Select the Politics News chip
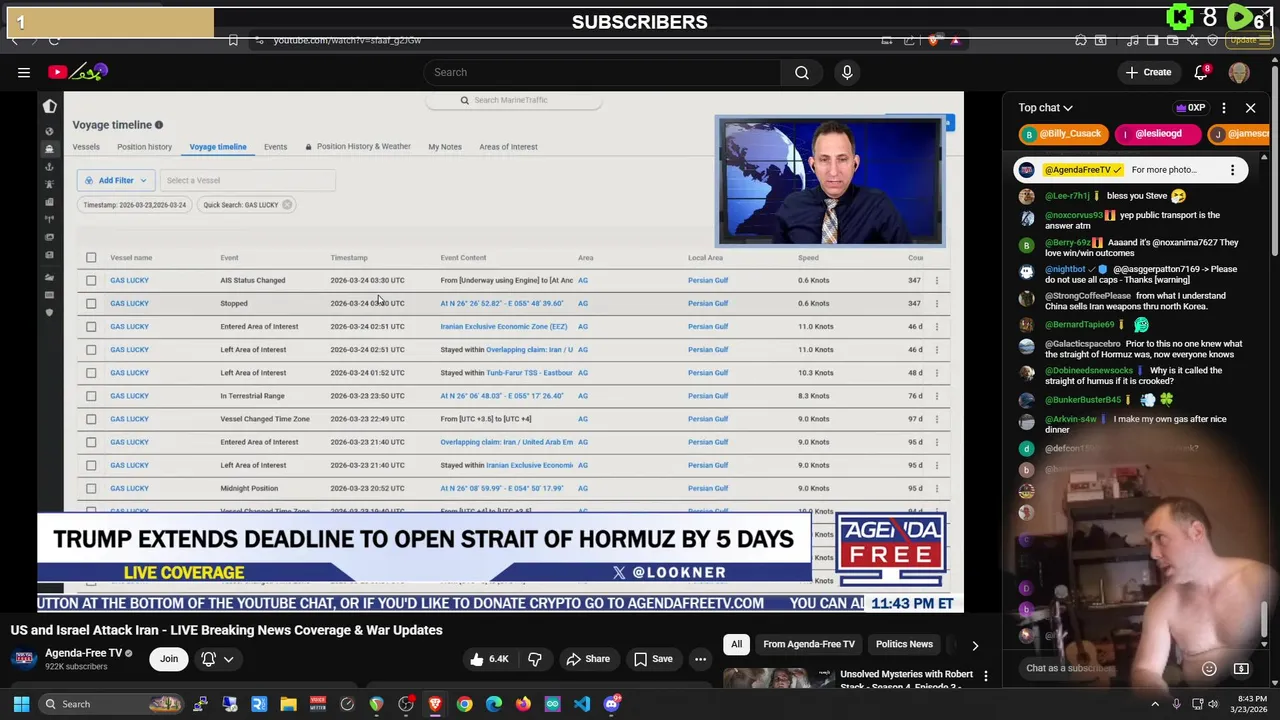The height and width of the screenshot is (720, 1280). tap(904, 645)
